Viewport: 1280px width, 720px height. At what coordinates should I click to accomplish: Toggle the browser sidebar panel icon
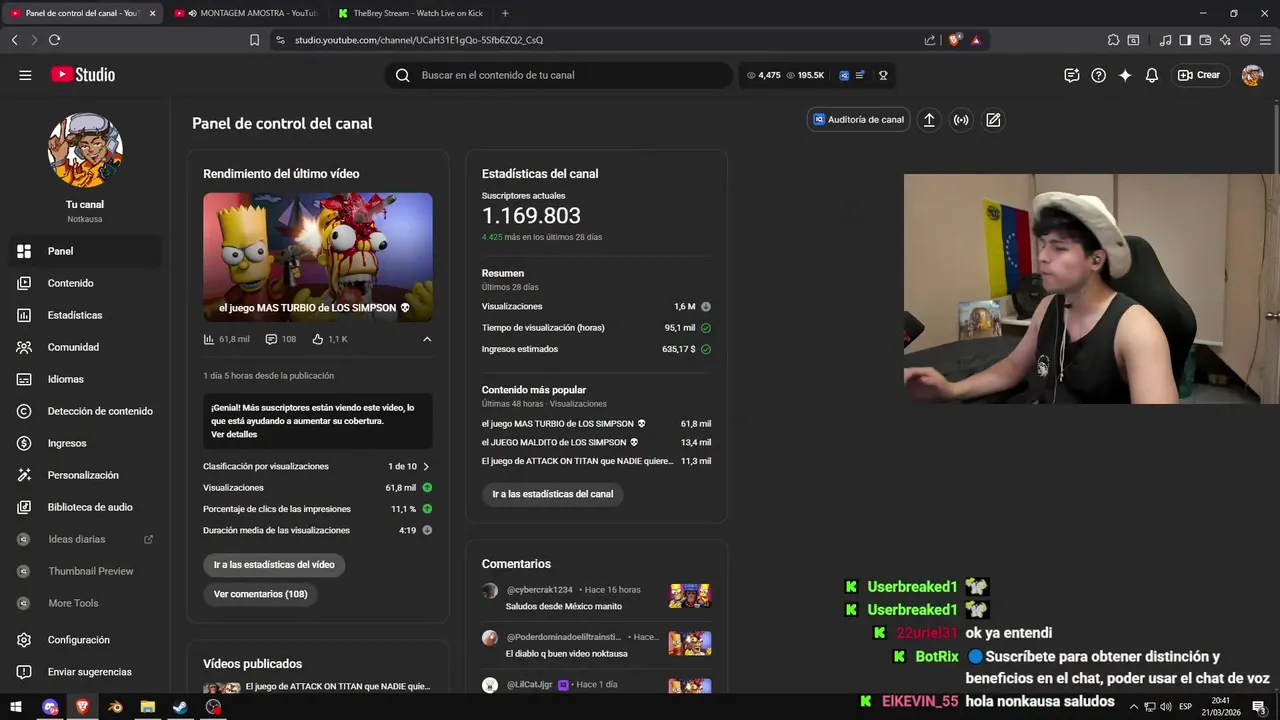click(1185, 40)
